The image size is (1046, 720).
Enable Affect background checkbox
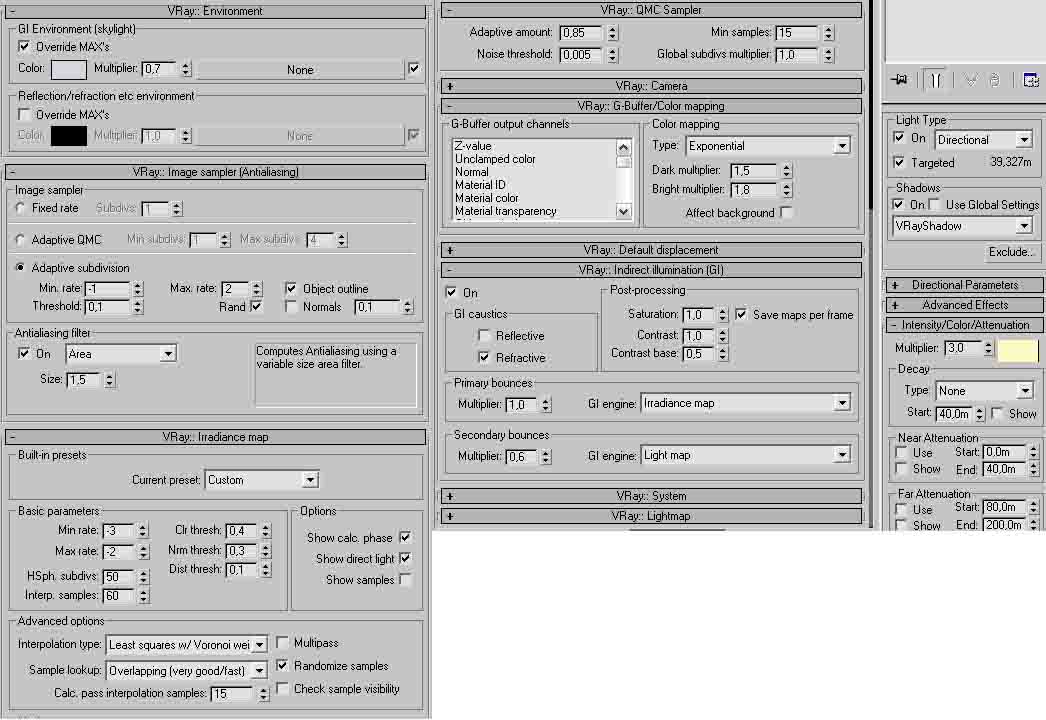(787, 212)
